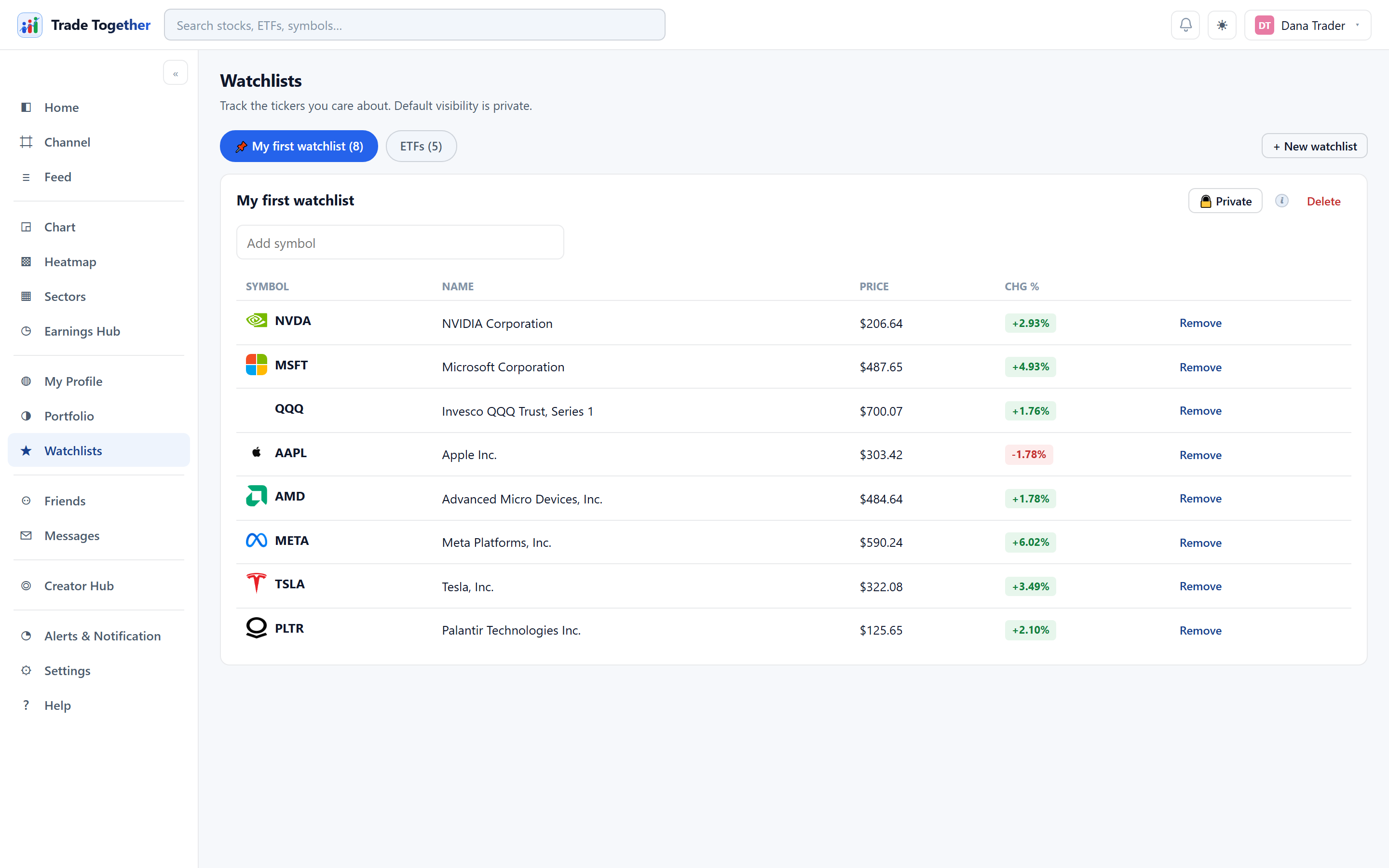1389x868 pixels.
Task: Click the watchlist visibility info icon
Action: click(1281, 201)
